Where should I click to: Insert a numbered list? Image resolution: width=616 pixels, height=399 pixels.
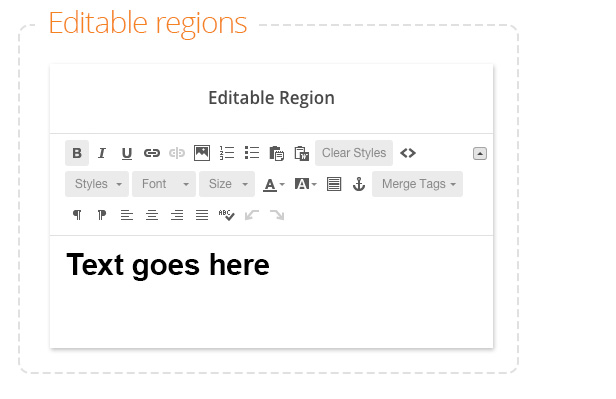[x=227, y=153]
